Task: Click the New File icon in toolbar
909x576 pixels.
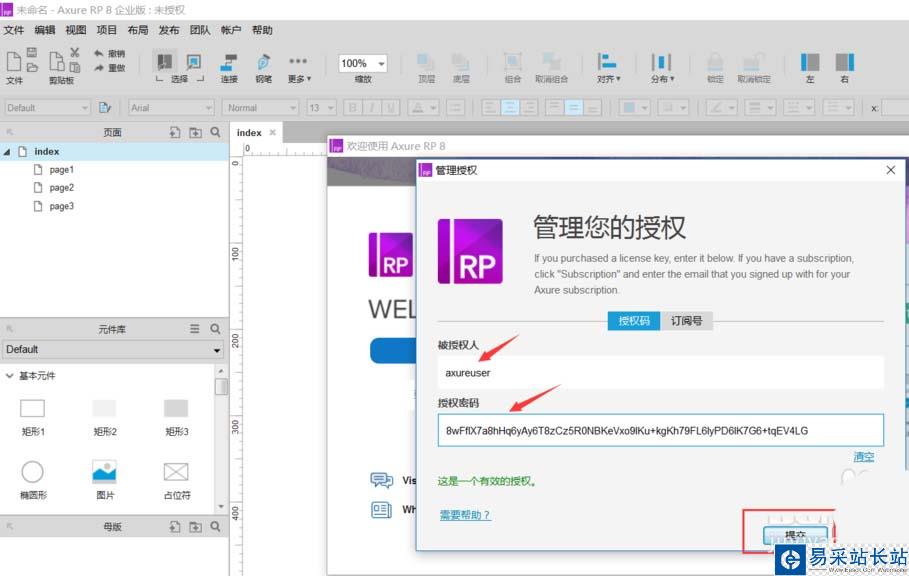Action: pyautogui.click(x=14, y=61)
